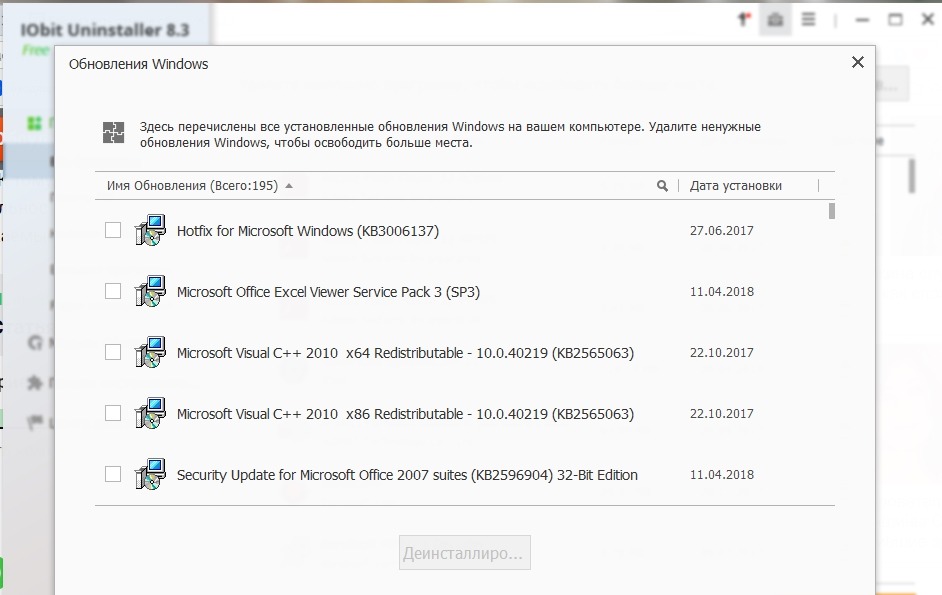Click the 22.10.2017 date of the x64 Redistributable

722,352
